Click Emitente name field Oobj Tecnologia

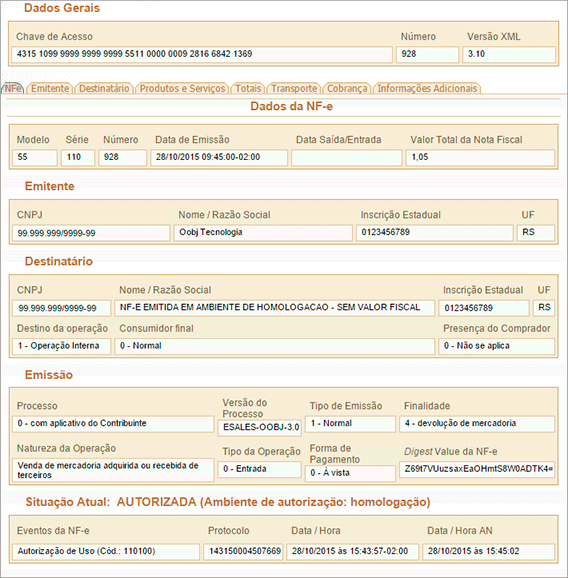[263, 233]
